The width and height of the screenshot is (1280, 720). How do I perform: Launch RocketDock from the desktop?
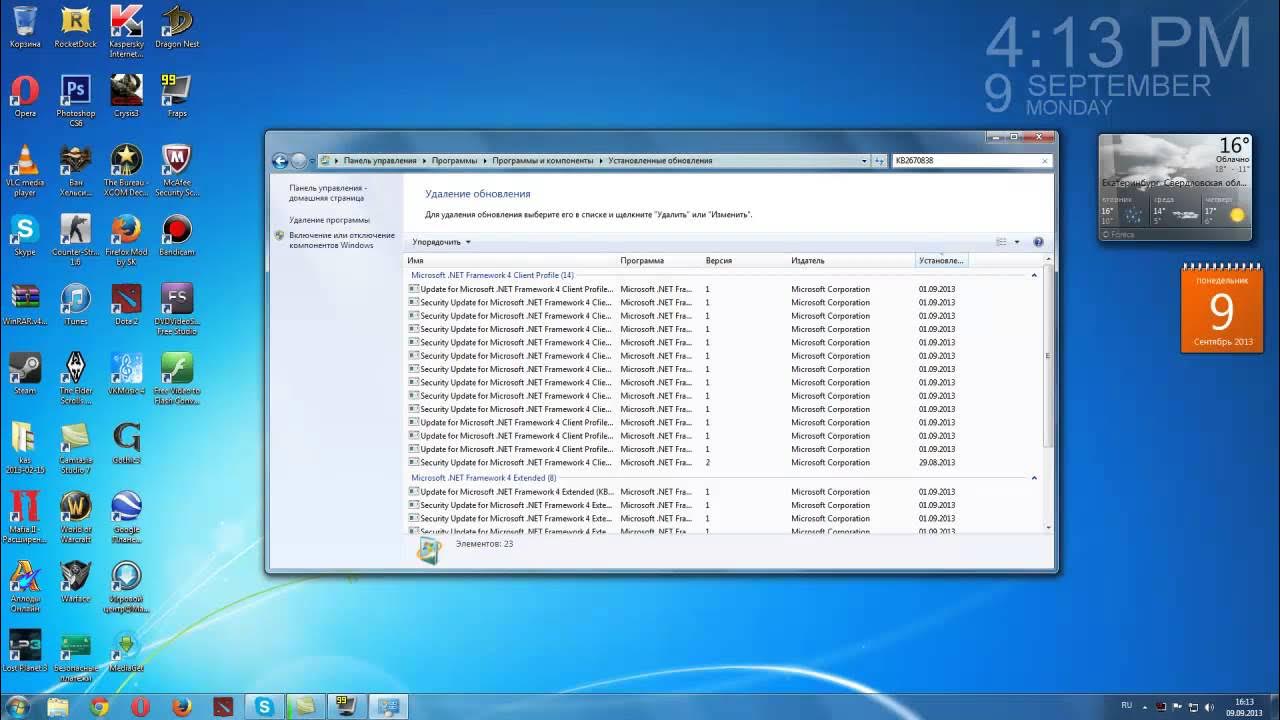pyautogui.click(x=75, y=27)
